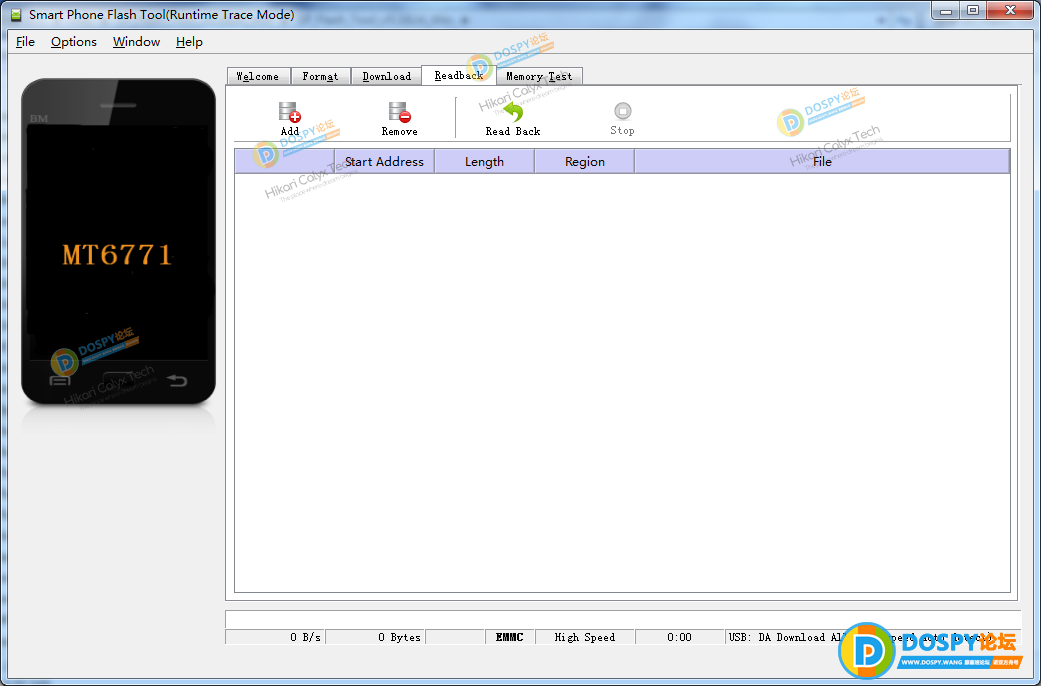
Task: Open the Help menu
Action: coord(189,42)
